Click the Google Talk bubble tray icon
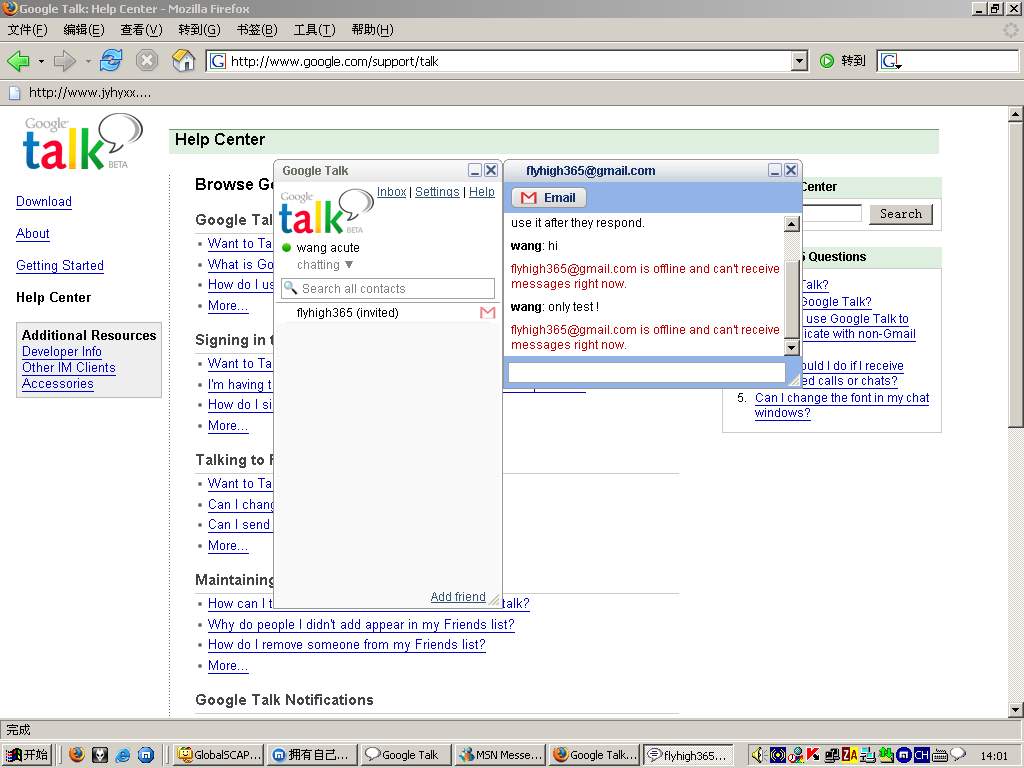 pos(957,754)
